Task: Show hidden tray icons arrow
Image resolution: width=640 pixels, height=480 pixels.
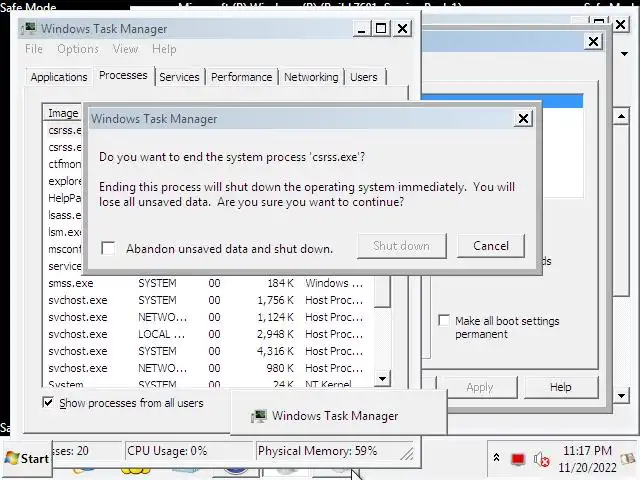Action: coord(496,458)
